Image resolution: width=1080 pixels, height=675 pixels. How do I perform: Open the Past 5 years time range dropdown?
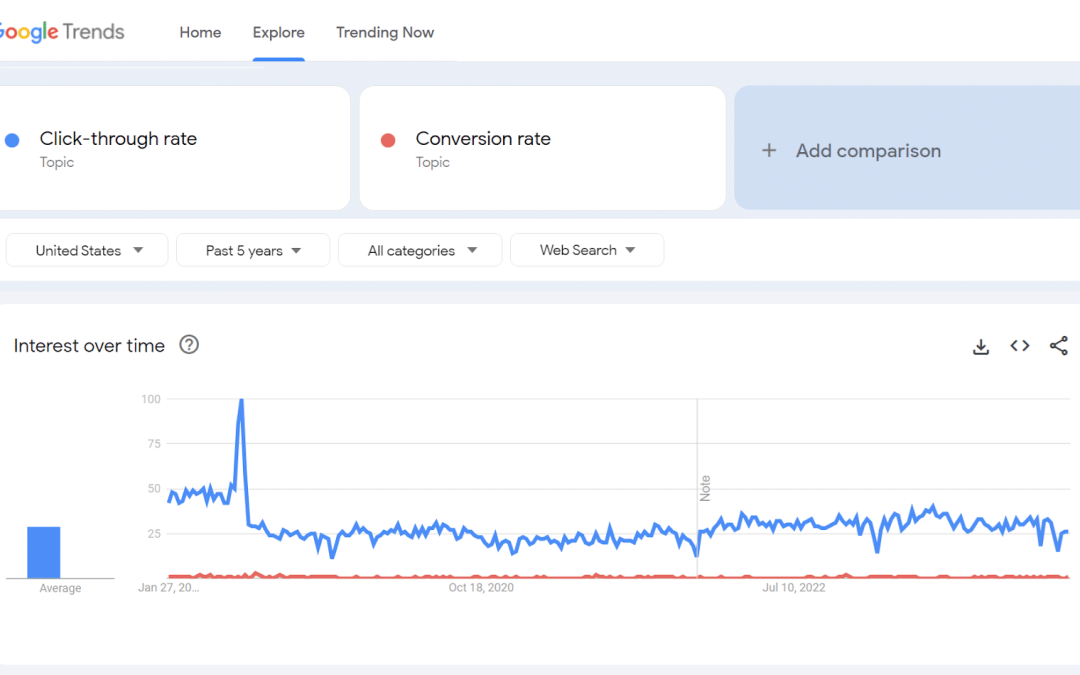coord(252,250)
